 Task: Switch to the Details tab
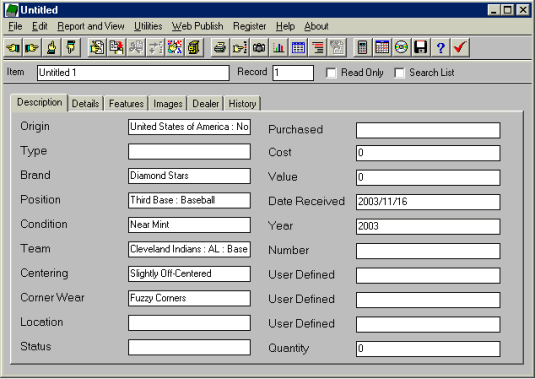click(x=85, y=104)
